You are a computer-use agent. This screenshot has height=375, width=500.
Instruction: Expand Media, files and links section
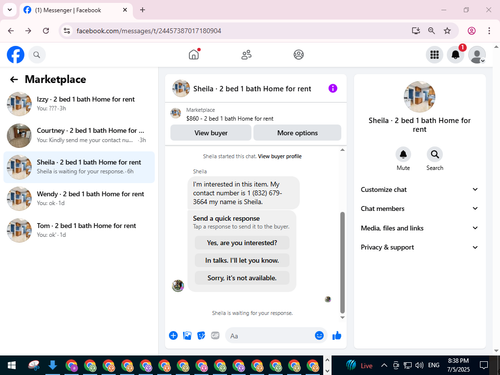[x=419, y=228]
